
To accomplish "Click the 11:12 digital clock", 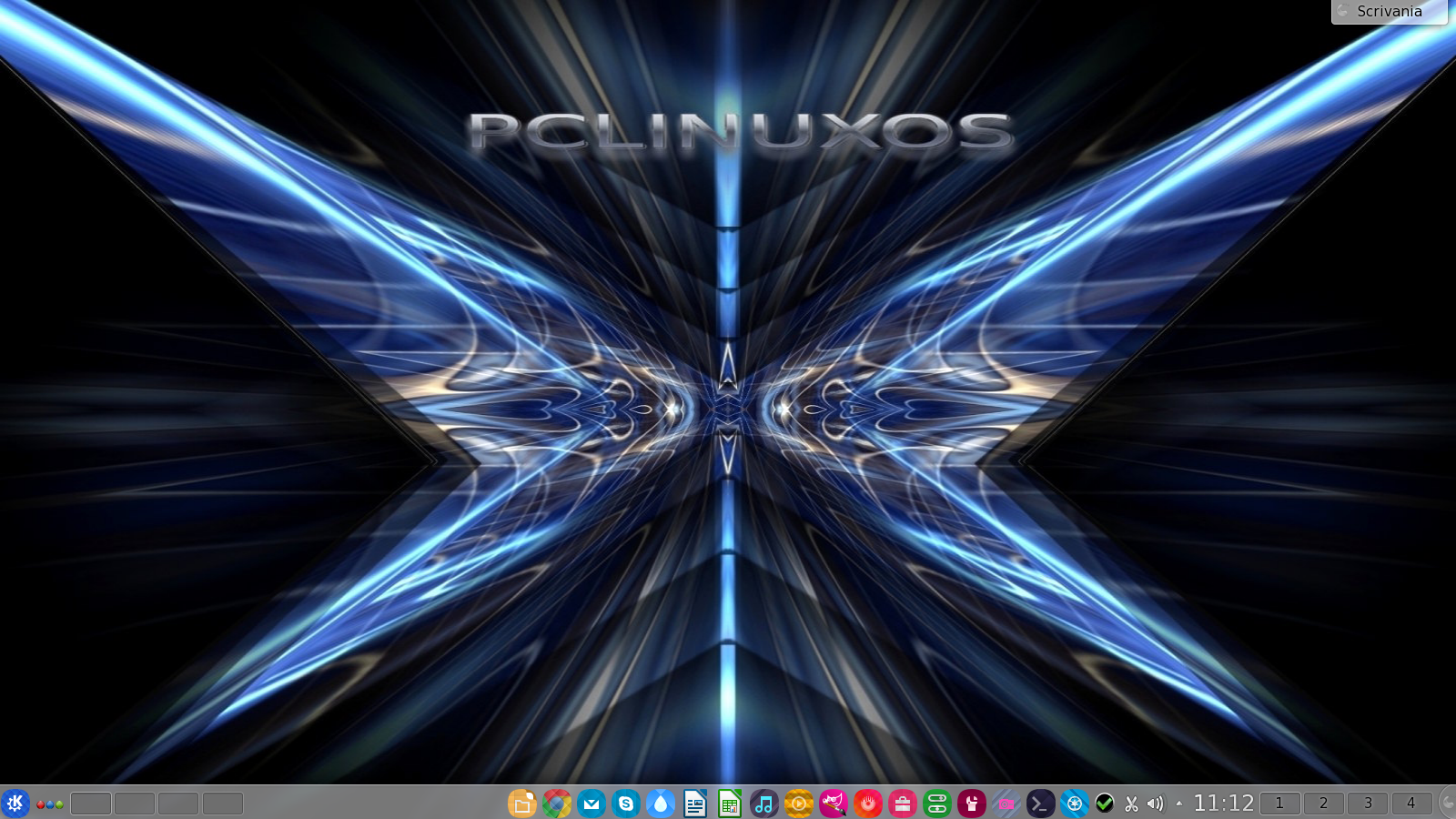I will tap(1224, 804).
